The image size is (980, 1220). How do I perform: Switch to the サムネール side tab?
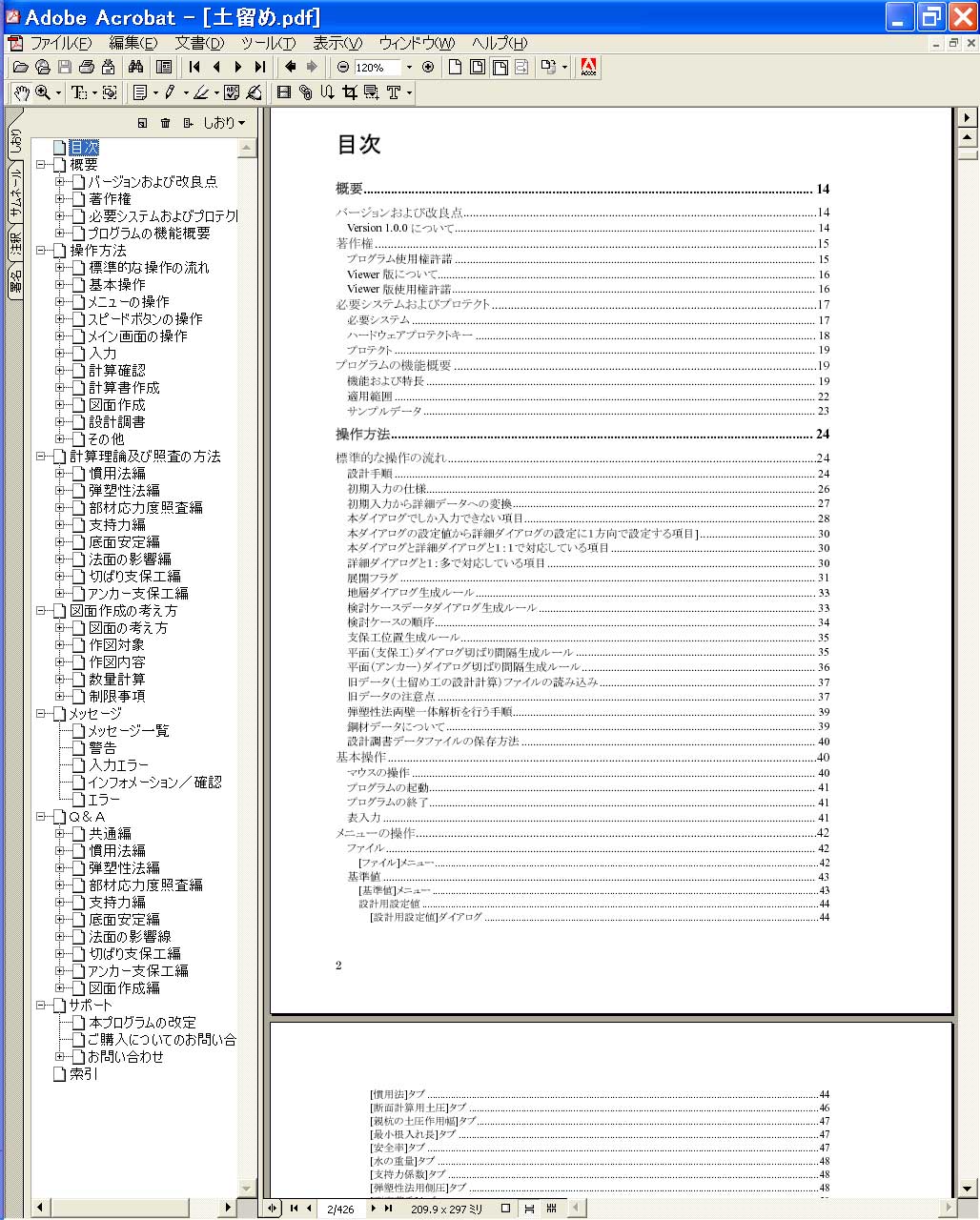[x=16, y=193]
